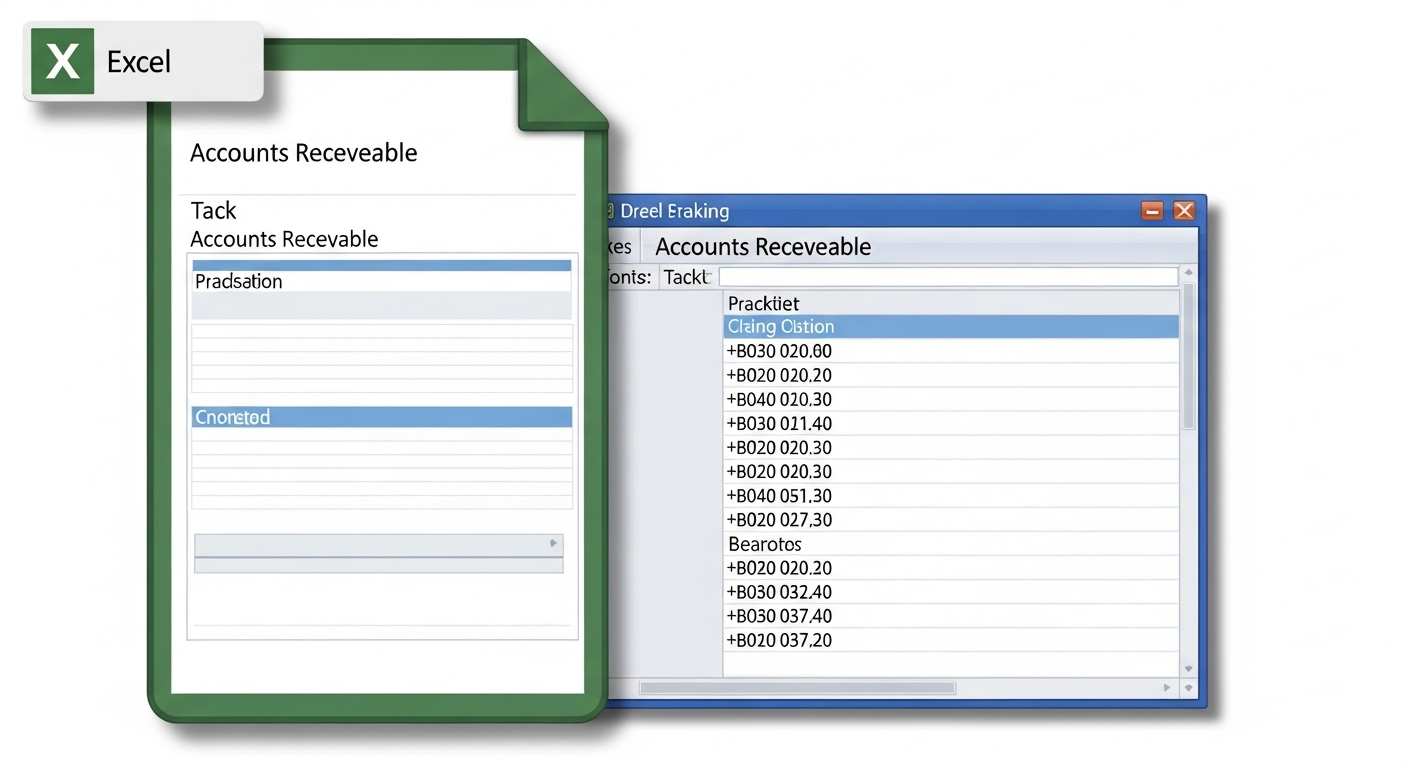The height and width of the screenshot is (768, 1408).
Task: Click the corner arrow beside the horizontal scrollbar
Action: pos(1188,688)
